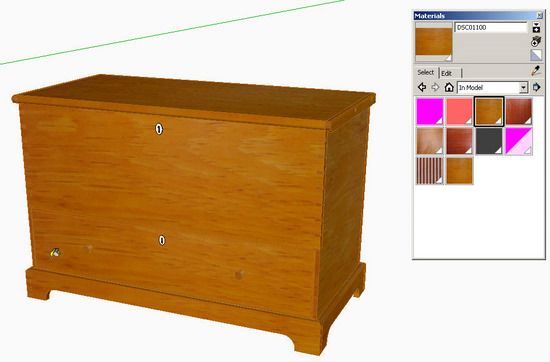Set material to default paint icon
Image resolution: width=550 pixels, height=362 pixels.
536,55
